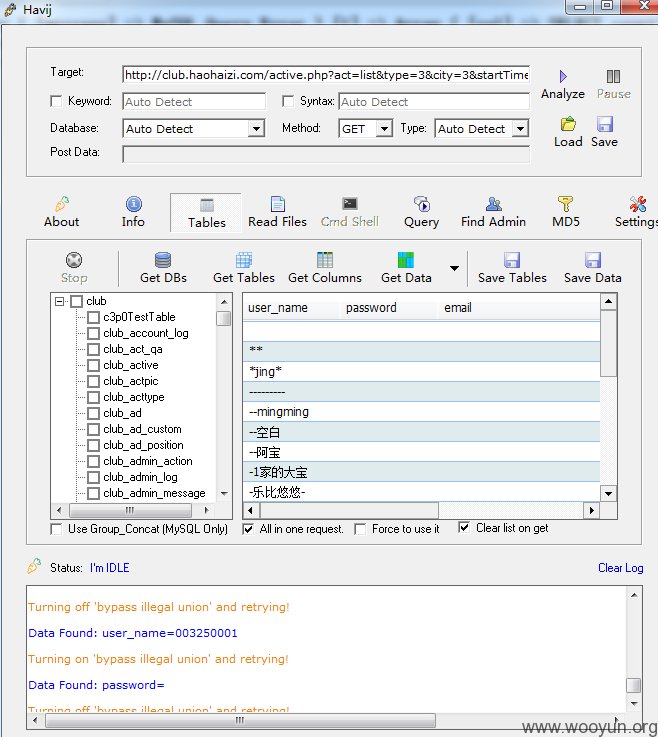Click the table tree scroll-up arrow

(x=224, y=302)
